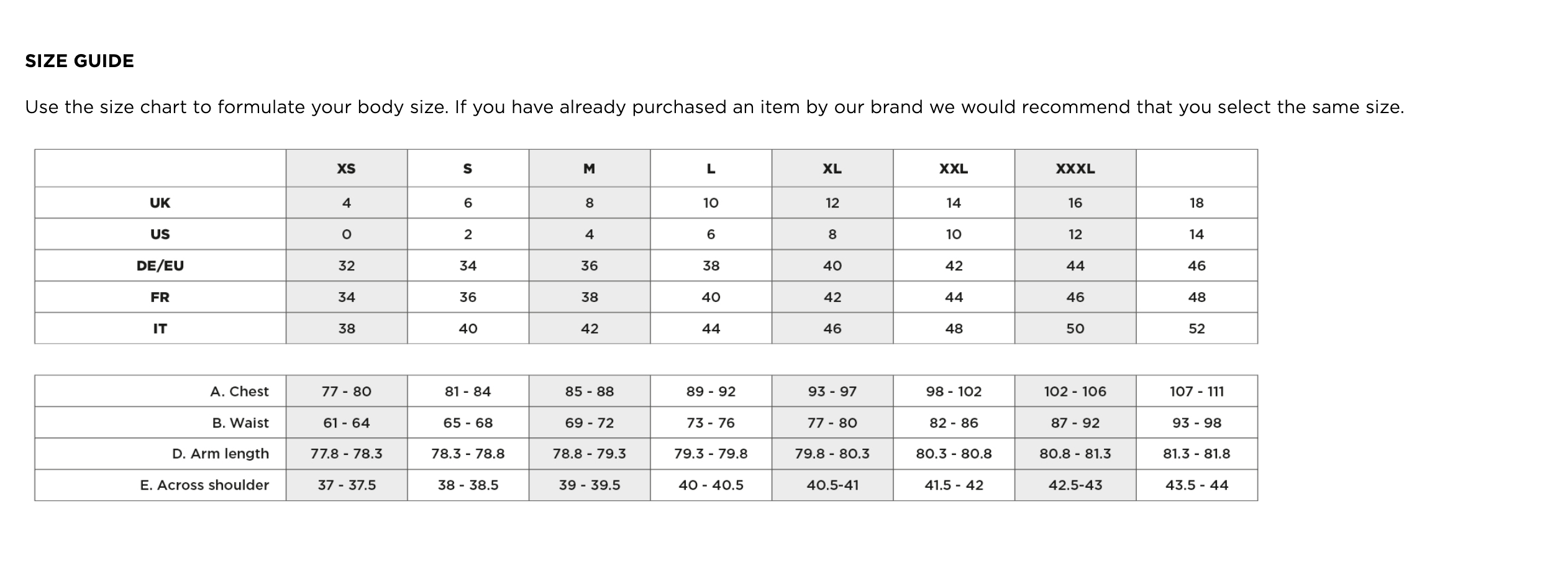Select the B. Waist row label

[x=240, y=423]
